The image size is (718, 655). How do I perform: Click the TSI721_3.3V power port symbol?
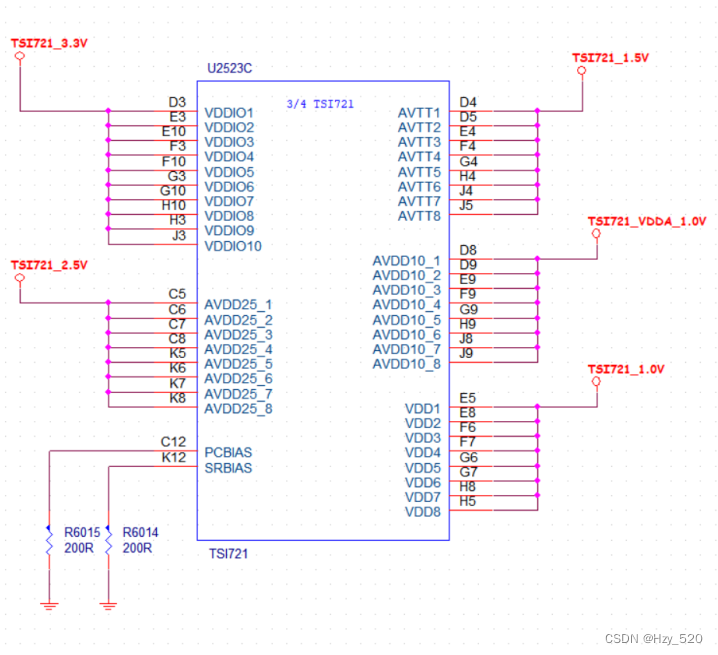pos(20,56)
